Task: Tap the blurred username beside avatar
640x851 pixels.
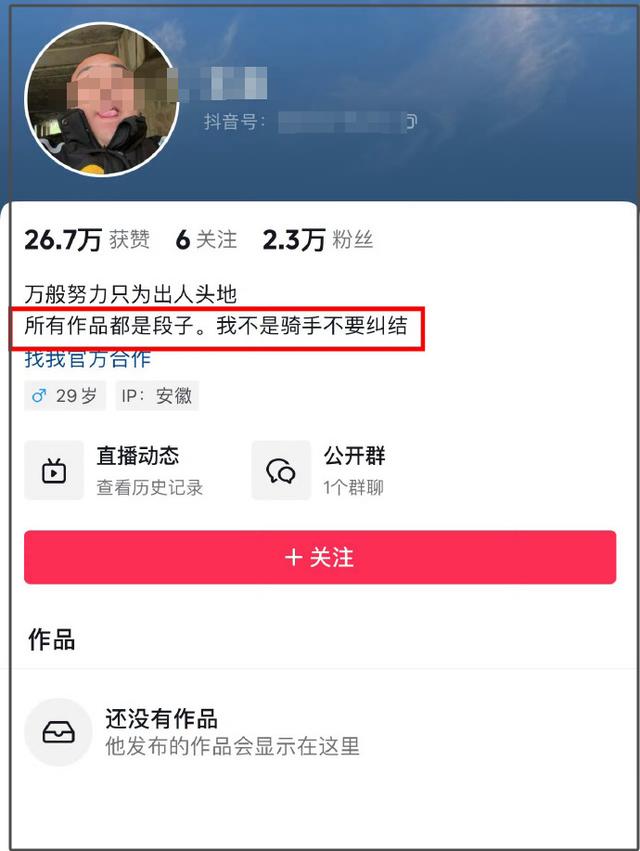Action: pyautogui.click(x=223, y=84)
